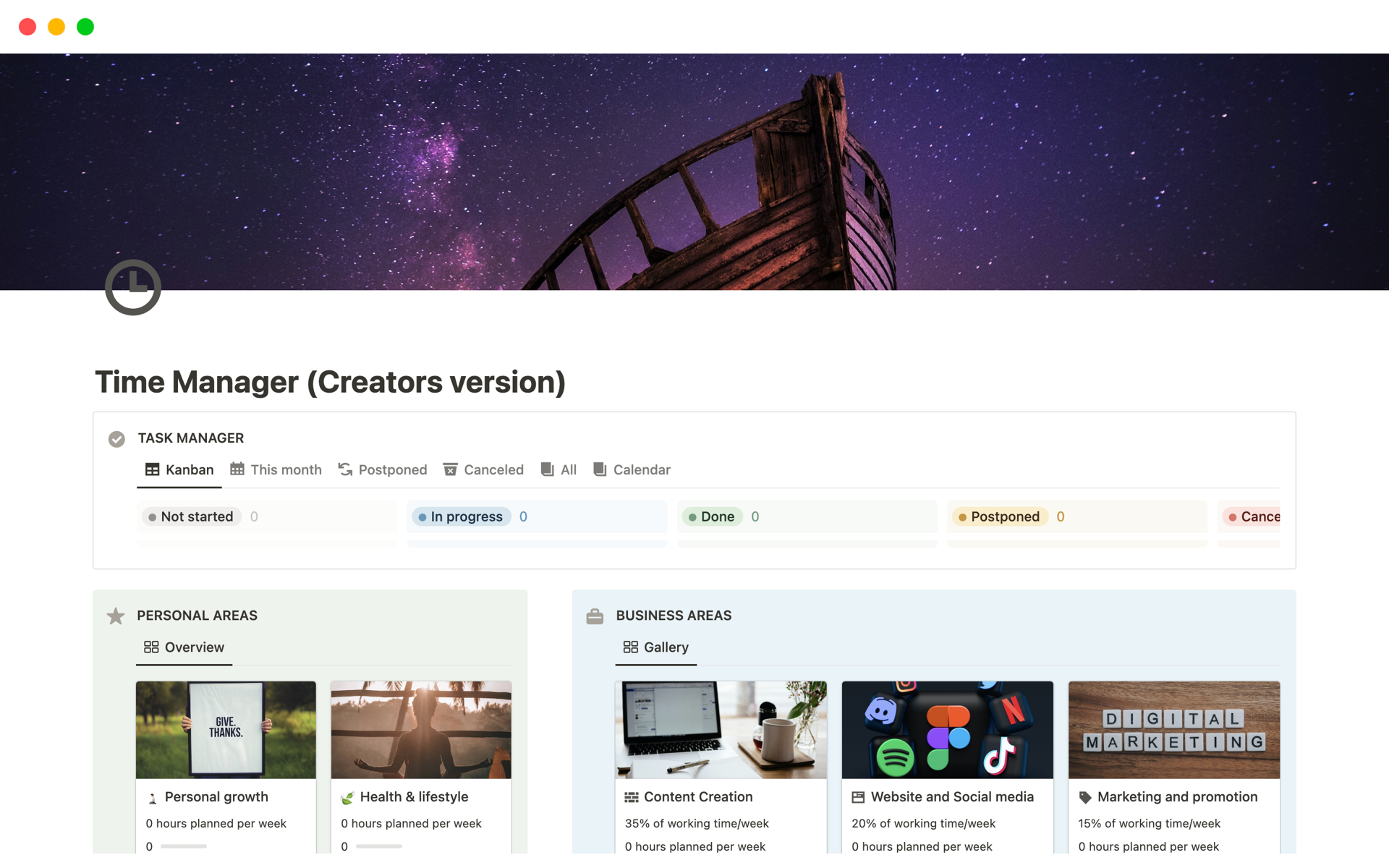Click the Time Manager page title
The image size is (1389, 868).
330,382
